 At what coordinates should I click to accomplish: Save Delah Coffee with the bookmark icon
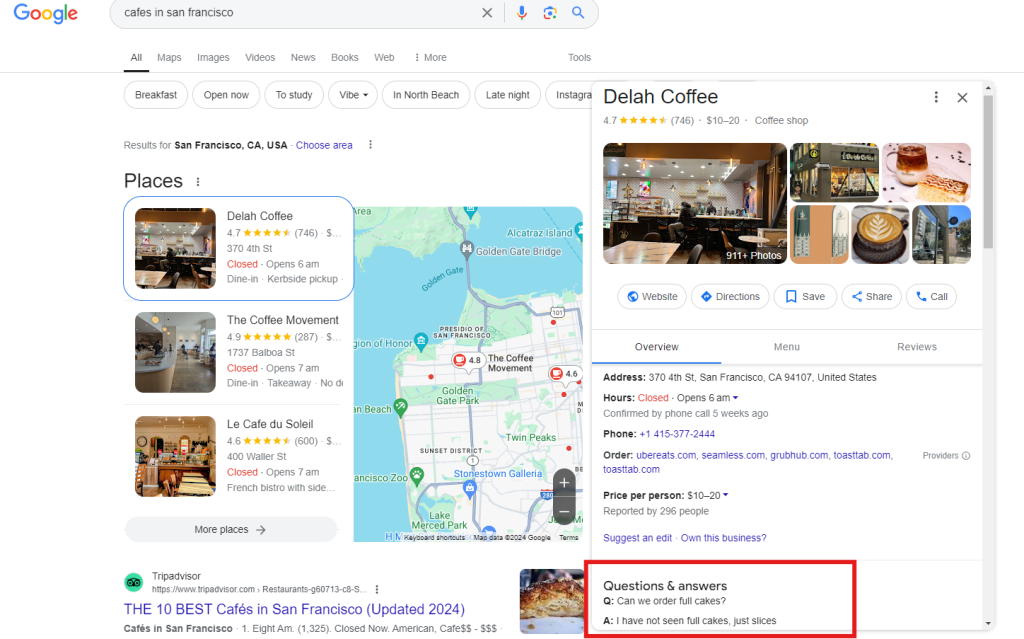[x=805, y=296]
